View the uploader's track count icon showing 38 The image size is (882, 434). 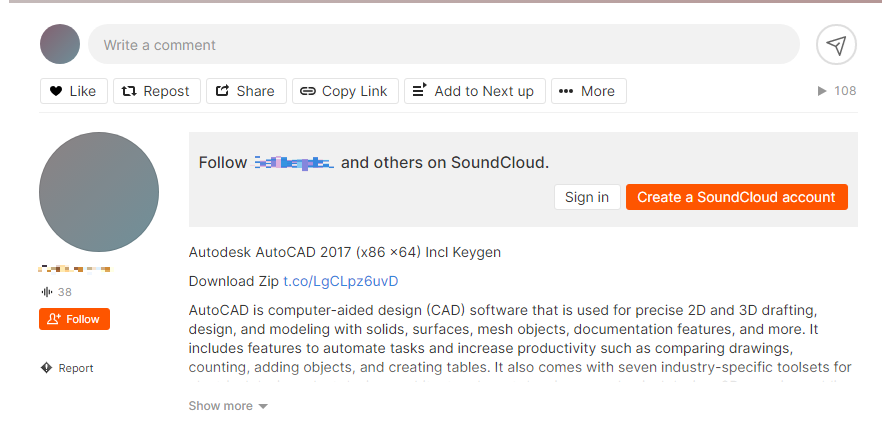46,292
